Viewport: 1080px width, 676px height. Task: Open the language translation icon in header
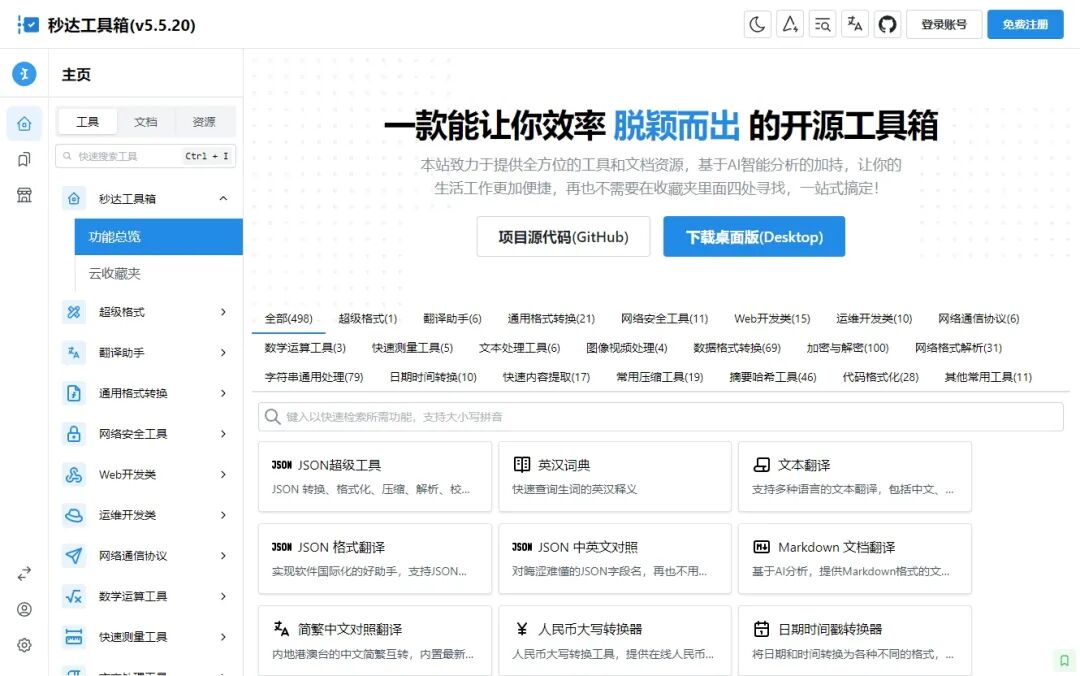click(x=855, y=25)
